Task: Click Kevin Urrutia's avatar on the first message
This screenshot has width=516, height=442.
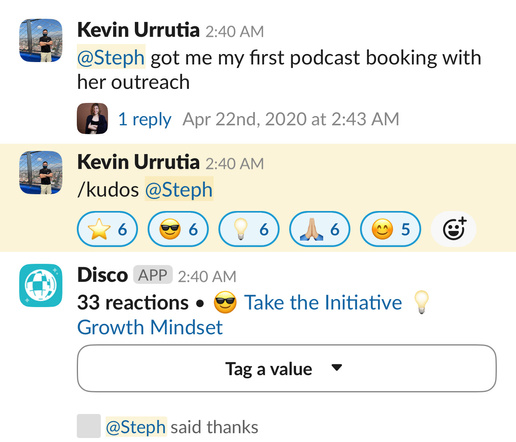Action: click(41, 40)
